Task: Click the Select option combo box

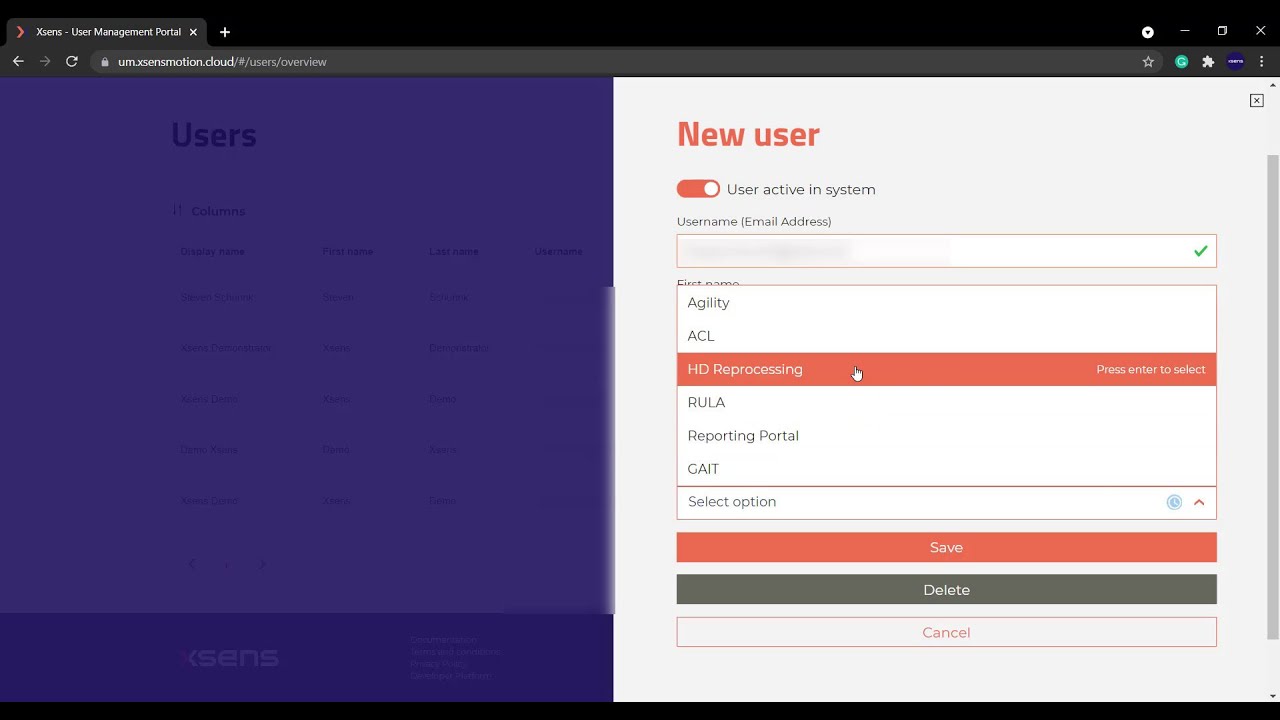Action: pos(946,502)
